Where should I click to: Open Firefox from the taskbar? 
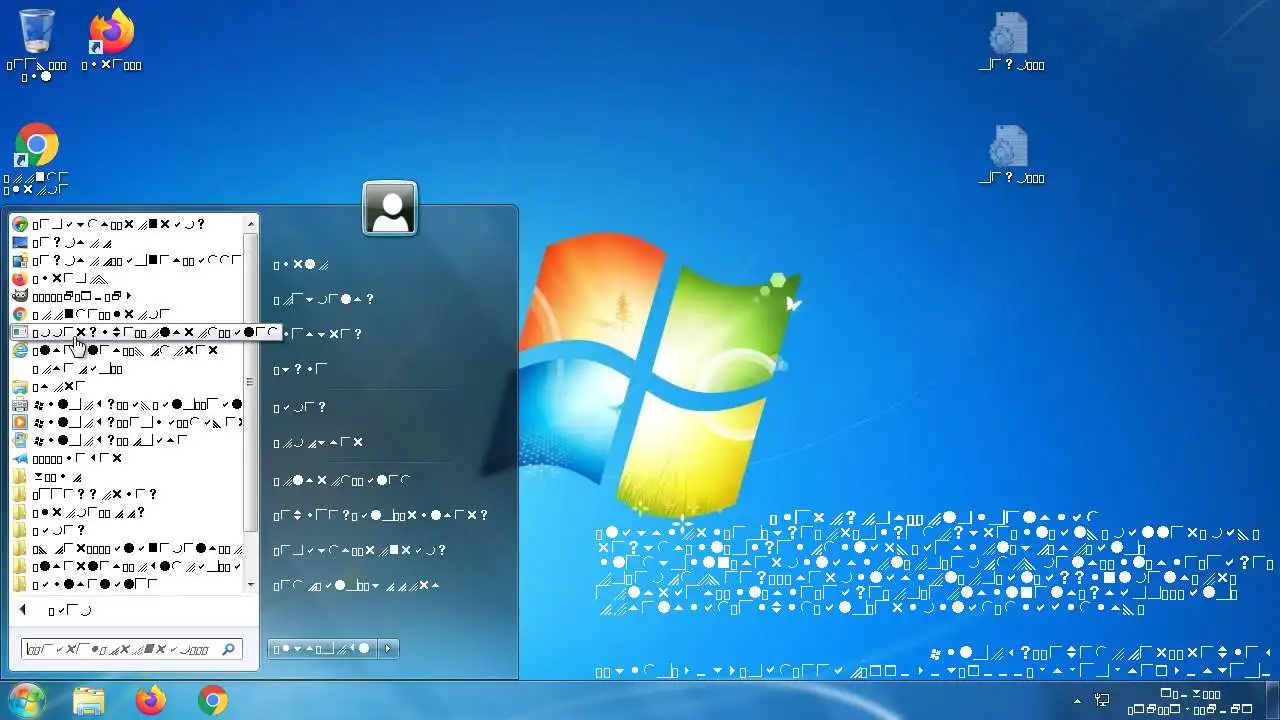click(x=151, y=701)
